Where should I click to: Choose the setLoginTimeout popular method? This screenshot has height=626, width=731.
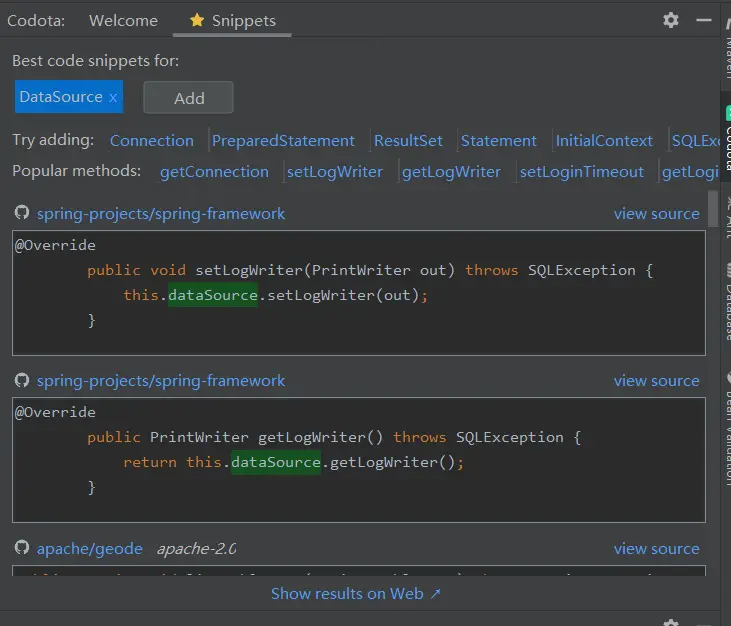[x=581, y=172]
